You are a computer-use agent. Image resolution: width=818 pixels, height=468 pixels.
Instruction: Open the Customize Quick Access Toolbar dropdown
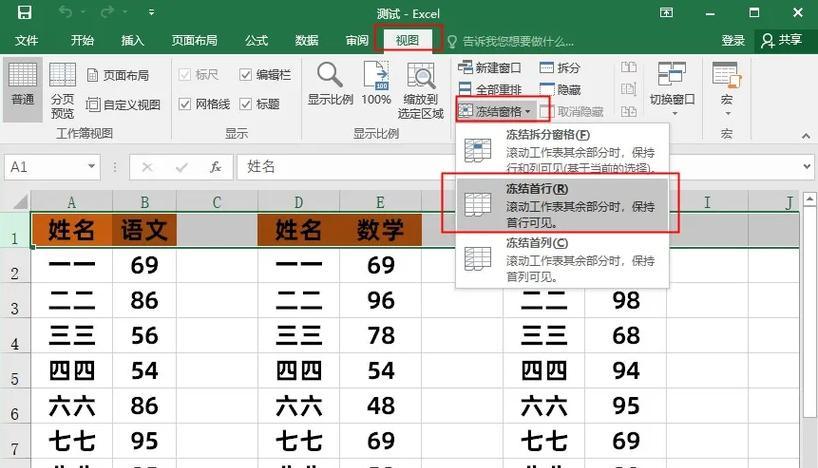[x=151, y=12]
